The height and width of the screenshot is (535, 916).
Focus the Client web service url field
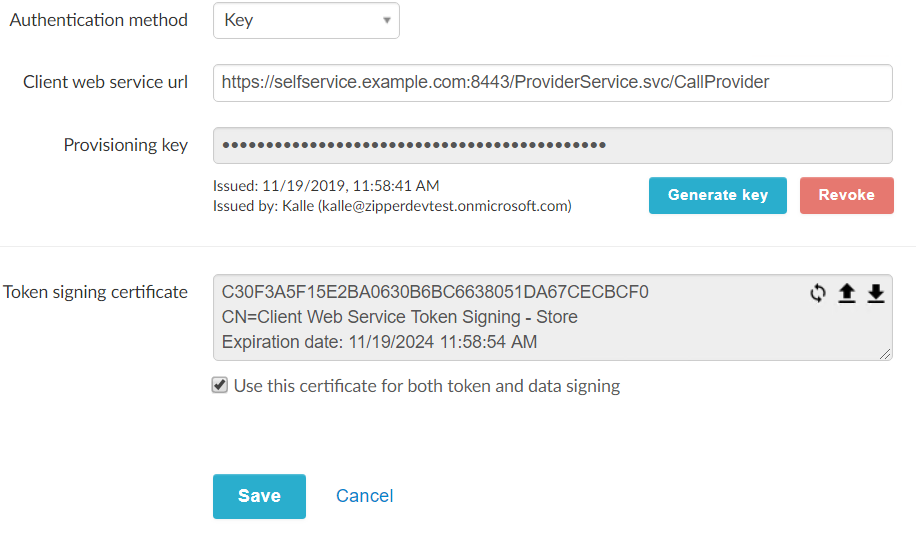(552, 83)
